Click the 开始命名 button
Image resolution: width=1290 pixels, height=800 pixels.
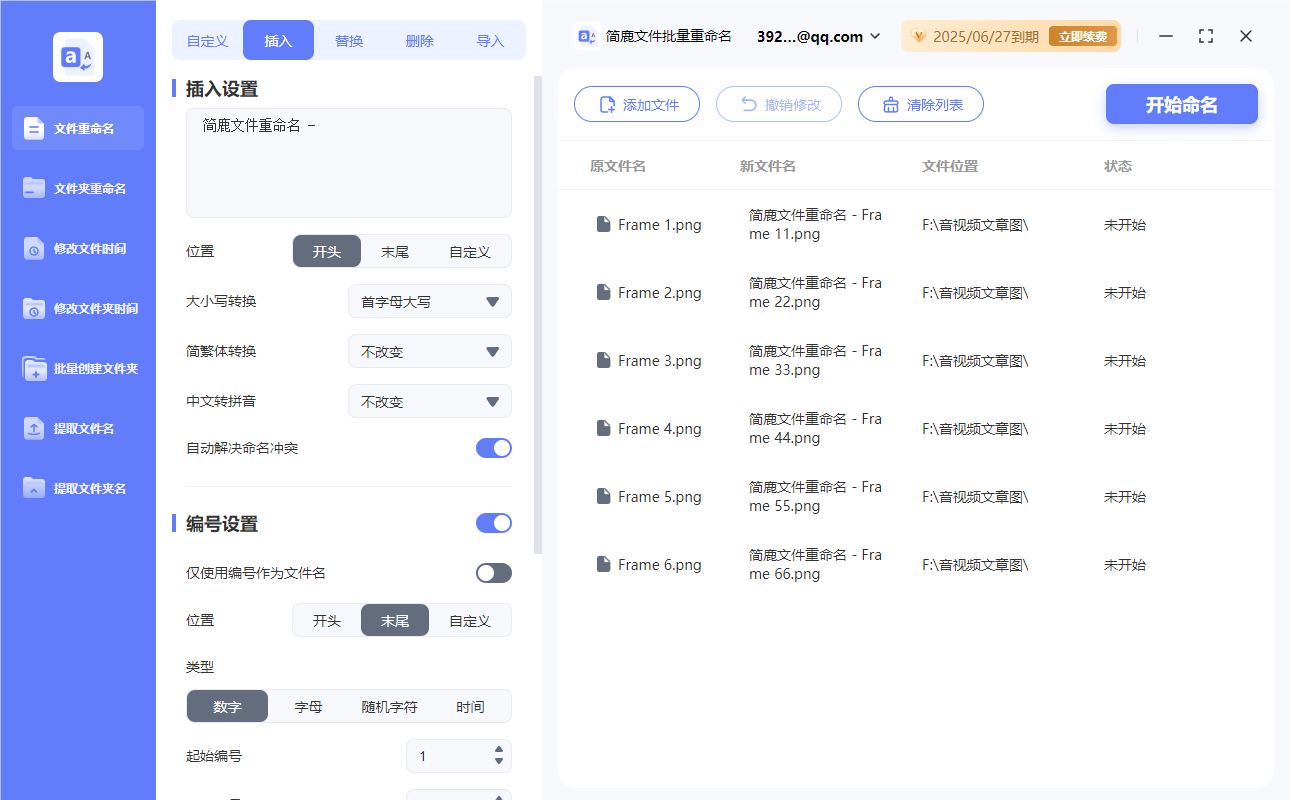pos(1181,104)
